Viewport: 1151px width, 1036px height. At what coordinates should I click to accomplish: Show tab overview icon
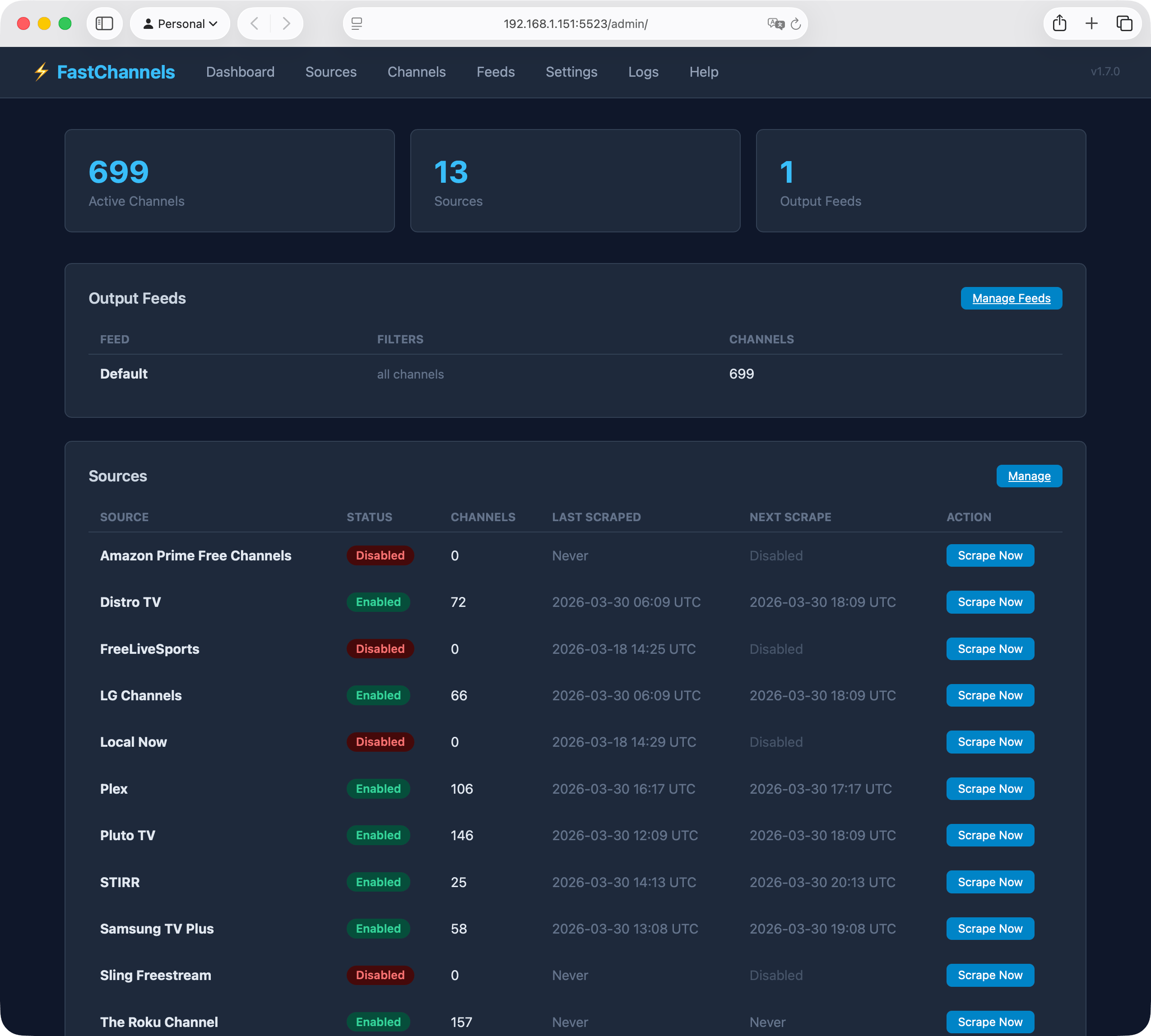tap(1123, 23)
